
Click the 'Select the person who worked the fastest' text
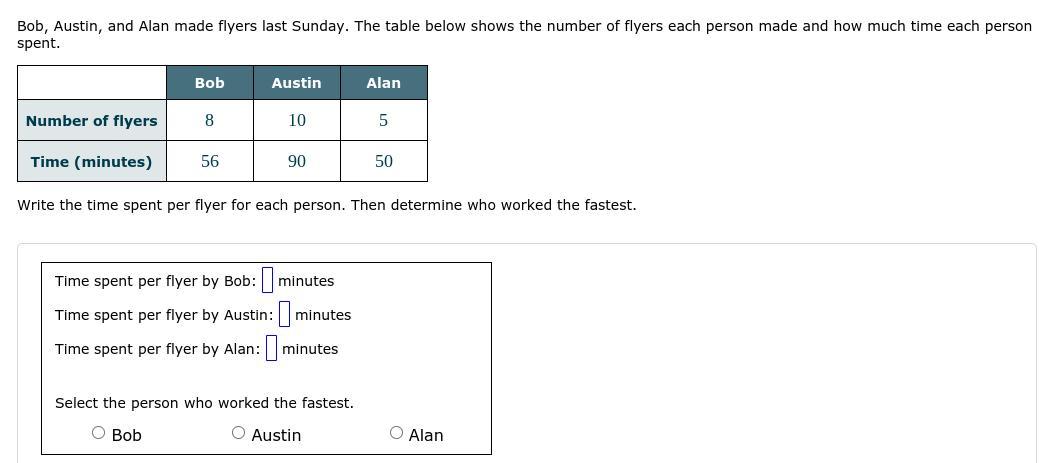click(x=204, y=403)
